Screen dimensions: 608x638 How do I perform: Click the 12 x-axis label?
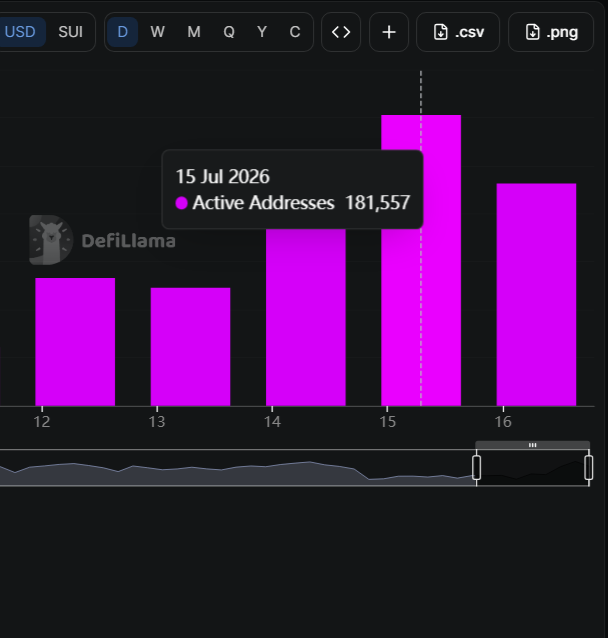[42, 422]
